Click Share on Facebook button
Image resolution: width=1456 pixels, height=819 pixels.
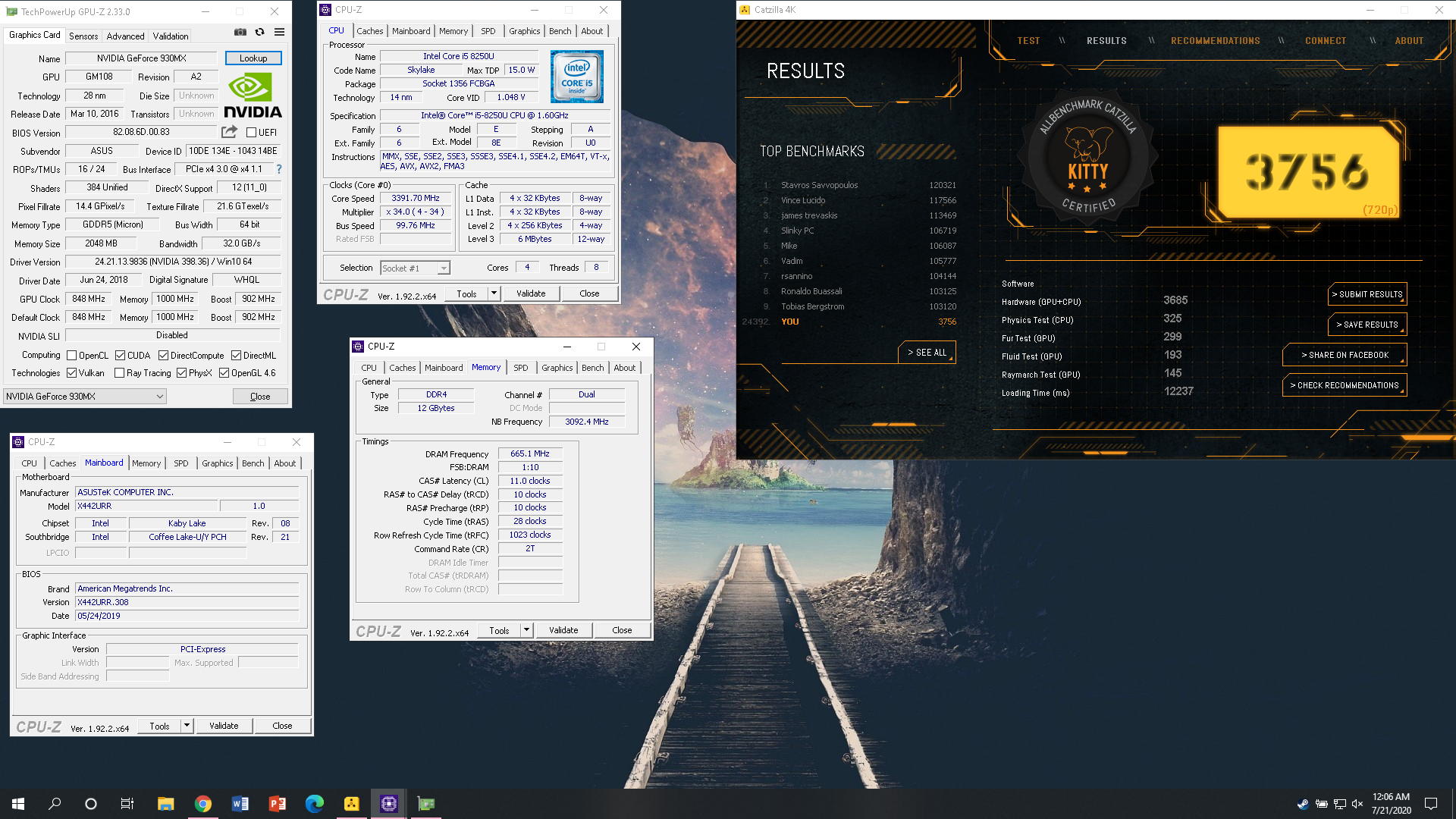click(1344, 355)
